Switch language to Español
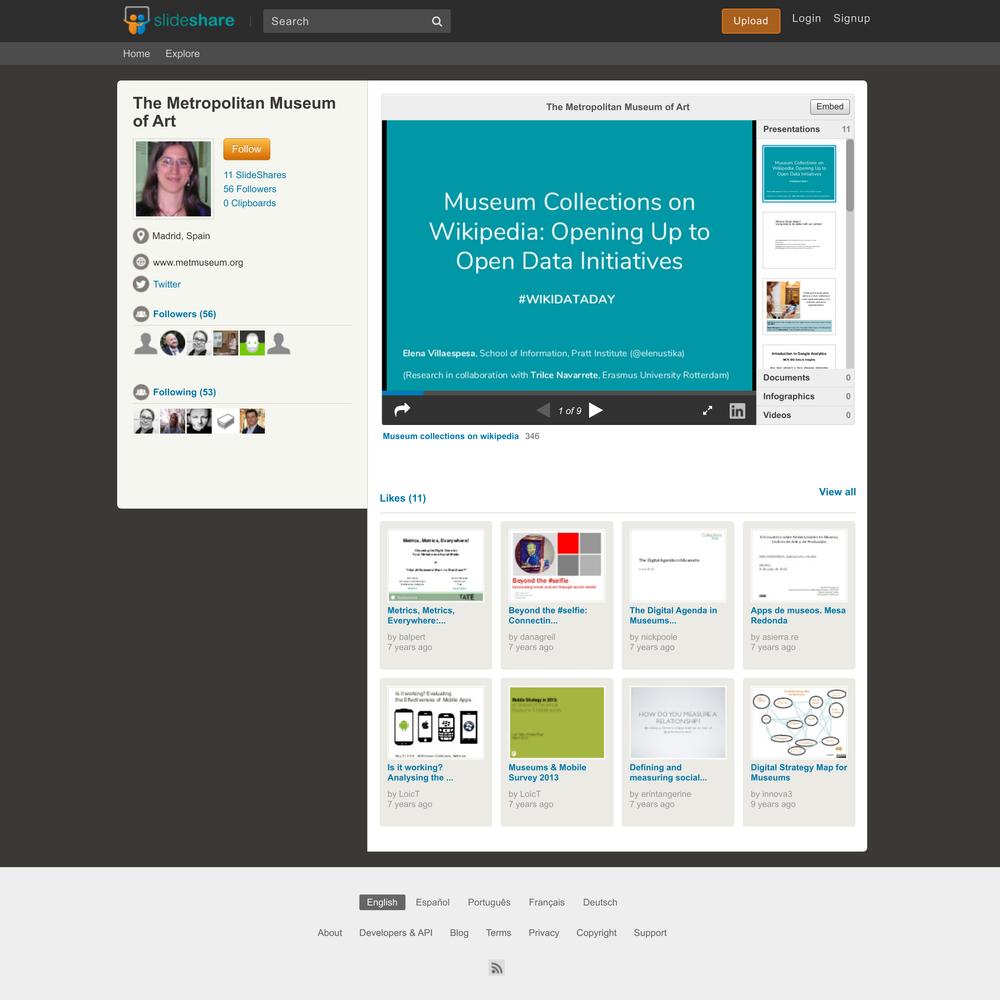Viewport: 1000px width, 1000px height. coord(432,902)
